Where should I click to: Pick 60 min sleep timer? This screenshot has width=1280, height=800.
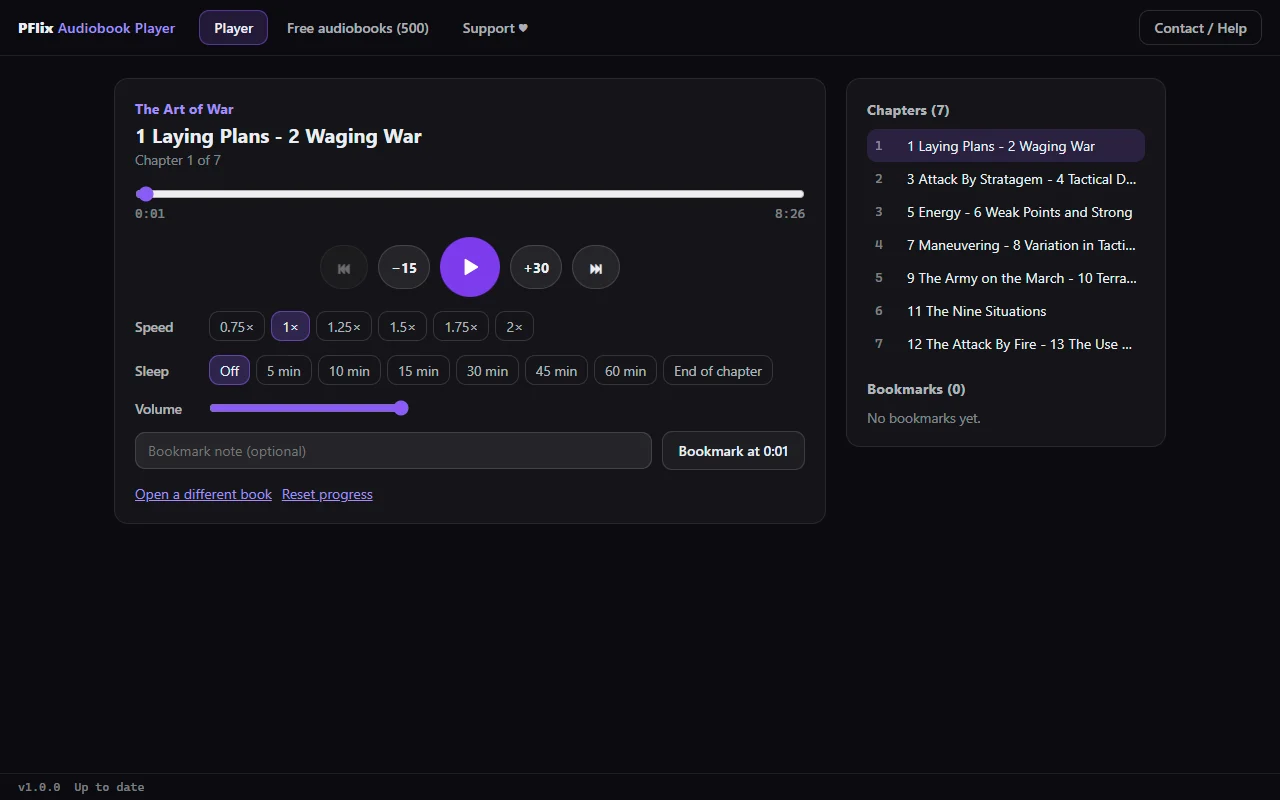[x=626, y=371]
